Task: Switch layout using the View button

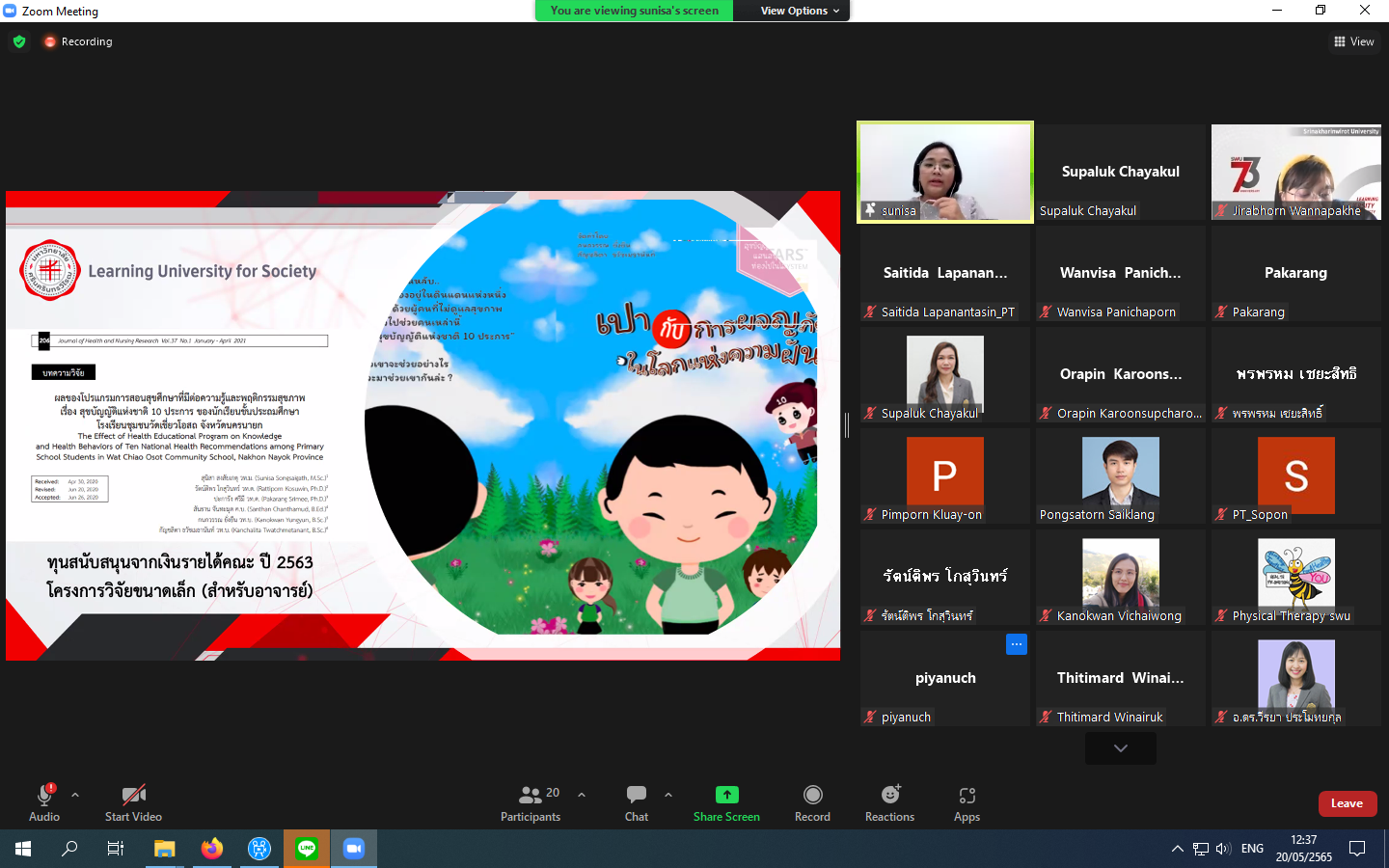Action: 1354,41
